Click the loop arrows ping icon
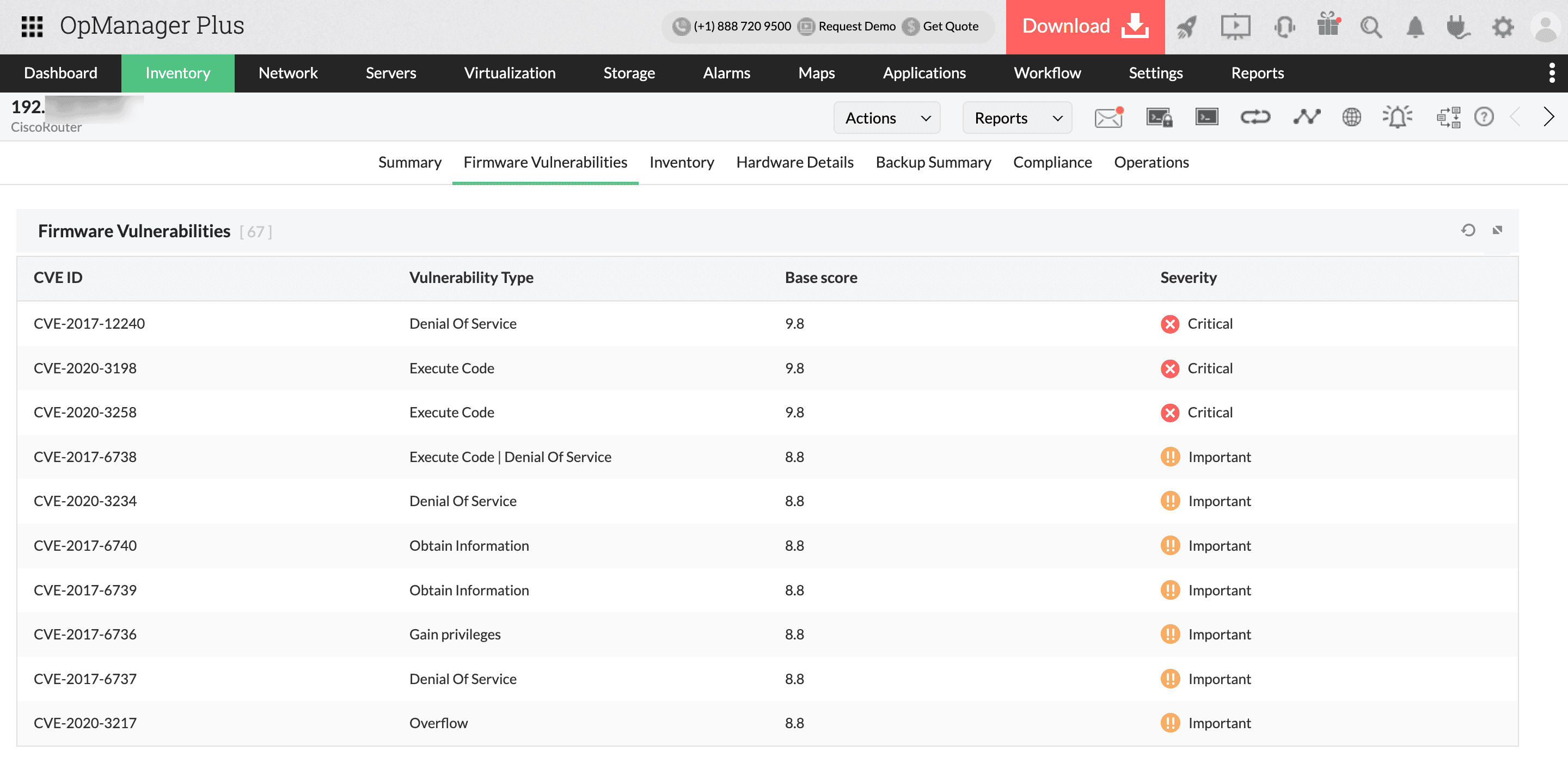This screenshot has height=763, width=1568. point(1255,117)
